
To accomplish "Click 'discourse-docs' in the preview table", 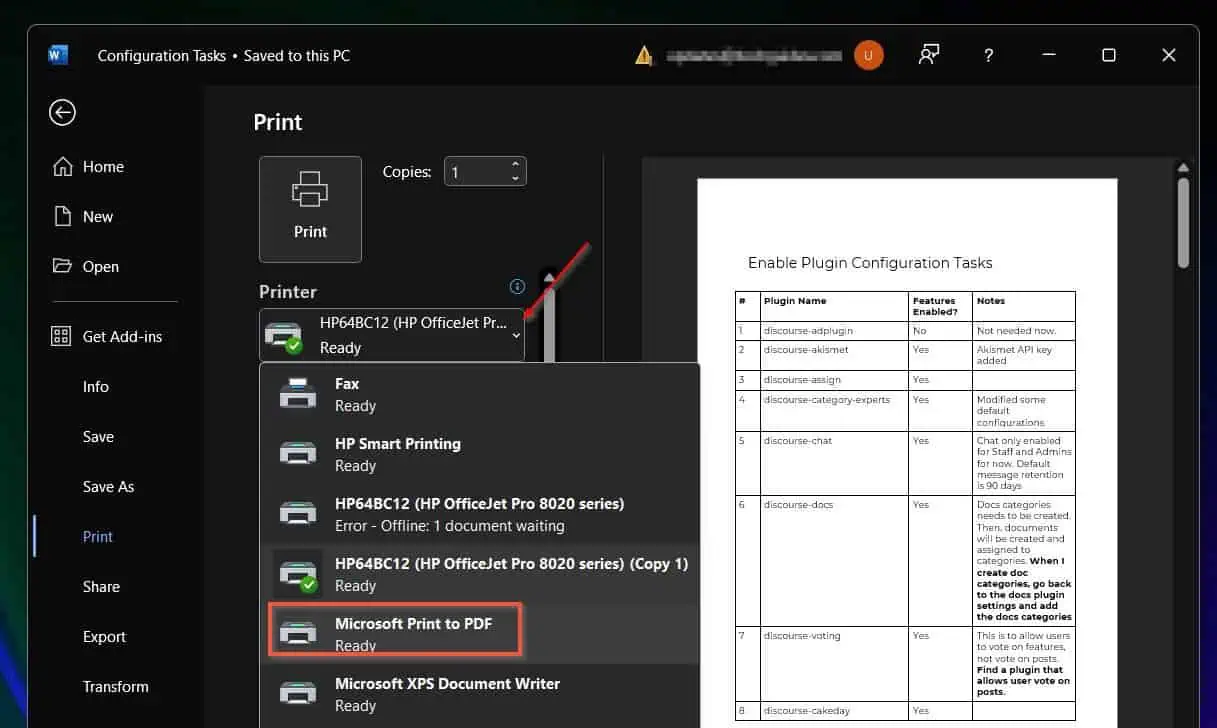I will (x=799, y=505).
